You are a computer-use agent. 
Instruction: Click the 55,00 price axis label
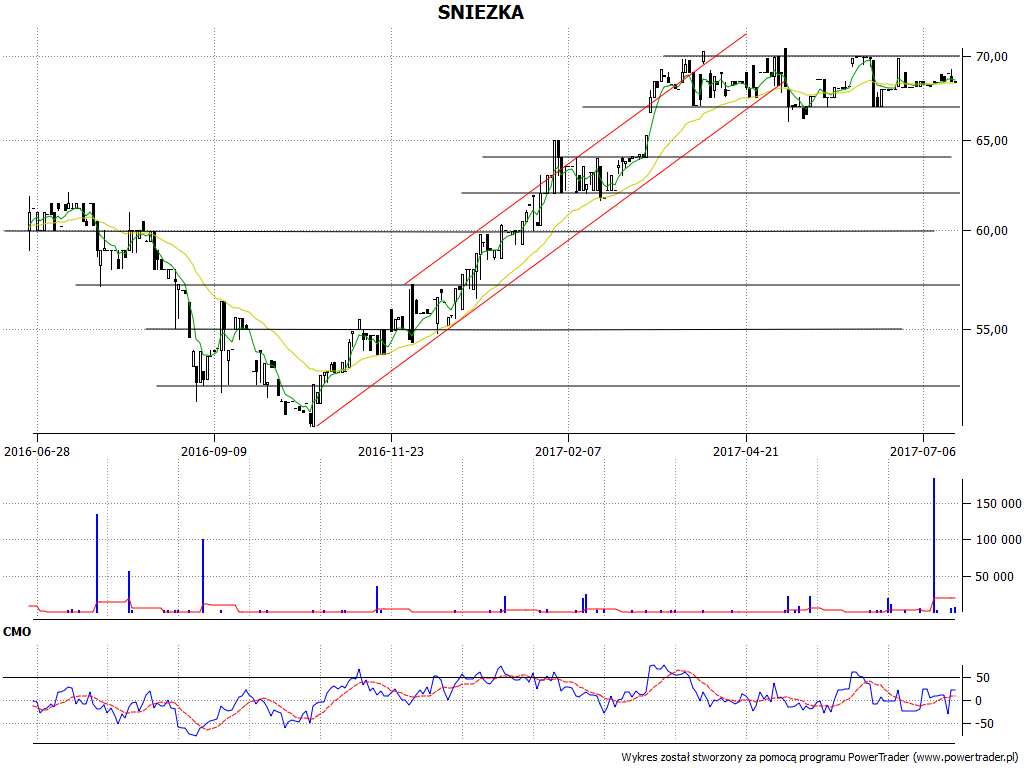coord(991,330)
